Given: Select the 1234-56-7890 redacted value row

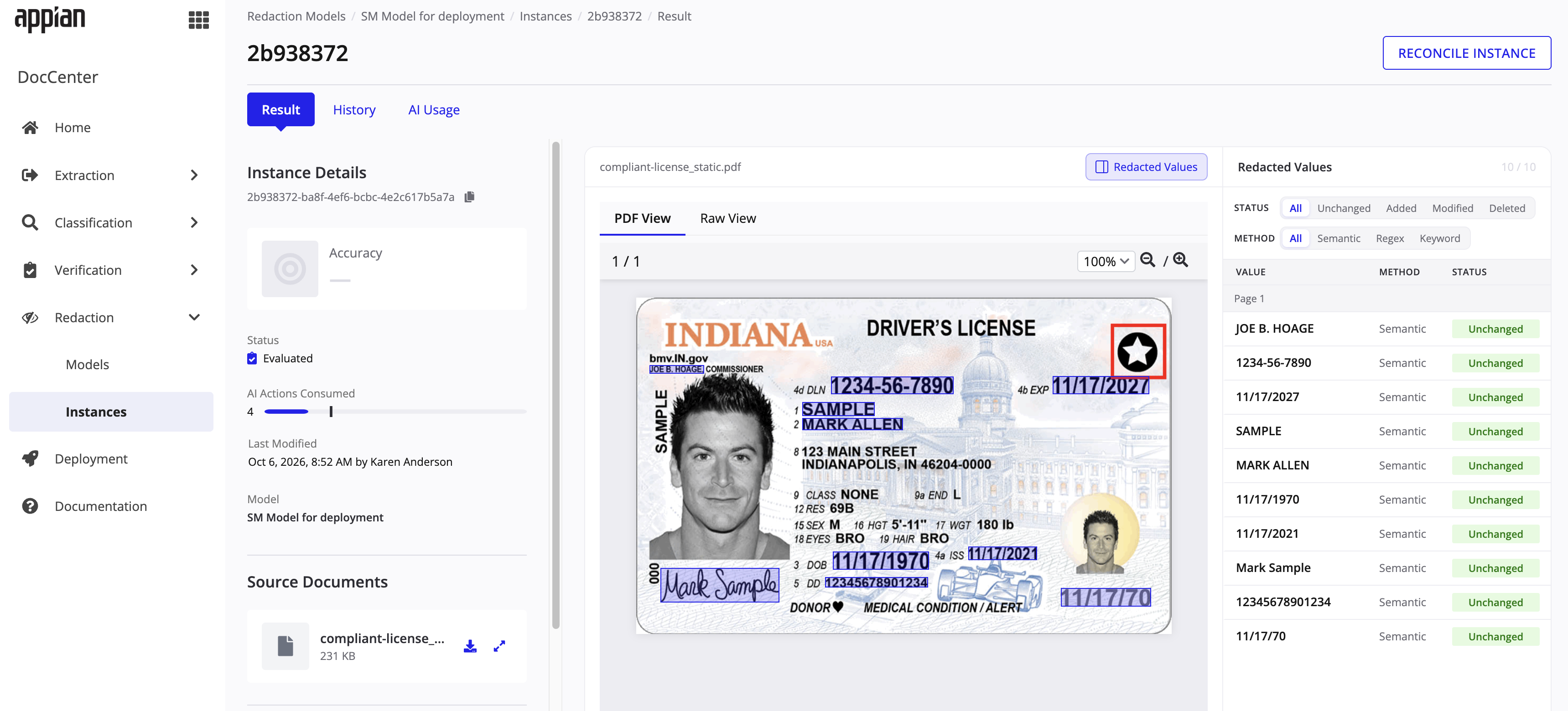Looking at the screenshot, I should pyautogui.click(x=1386, y=363).
